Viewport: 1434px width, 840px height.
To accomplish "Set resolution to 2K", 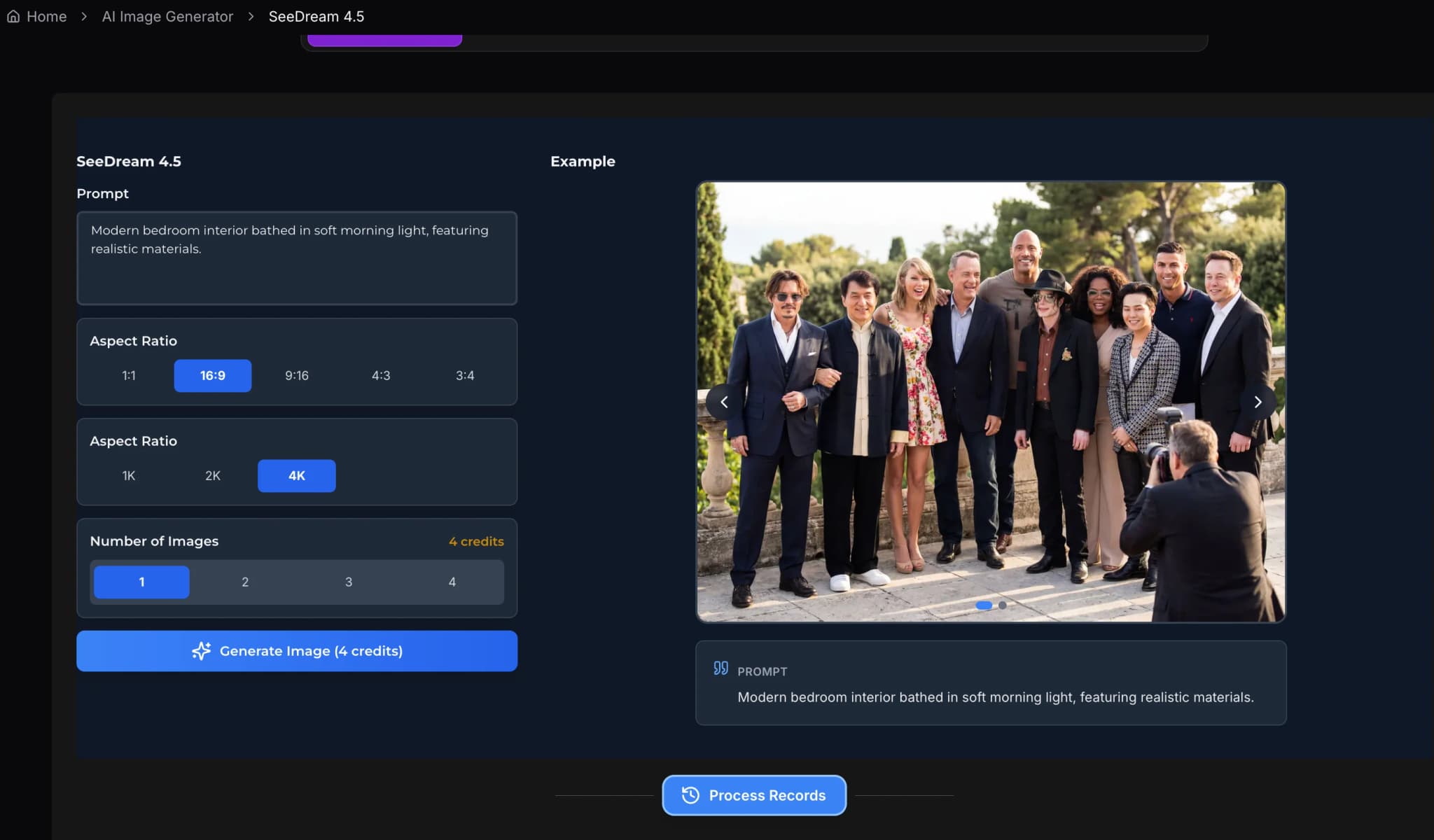I will [x=213, y=476].
